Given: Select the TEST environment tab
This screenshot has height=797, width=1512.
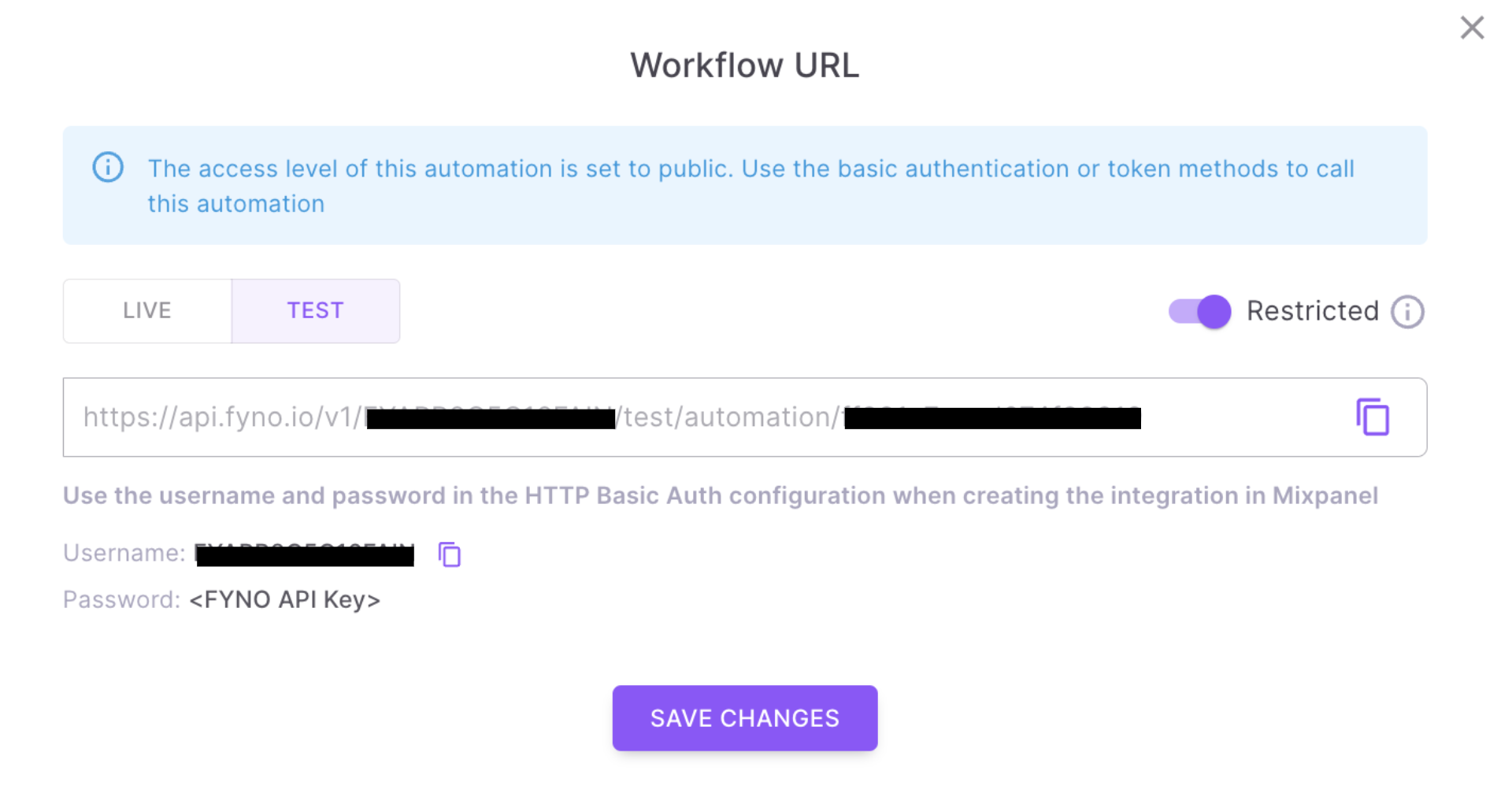Looking at the screenshot, I should coord(315,311).
